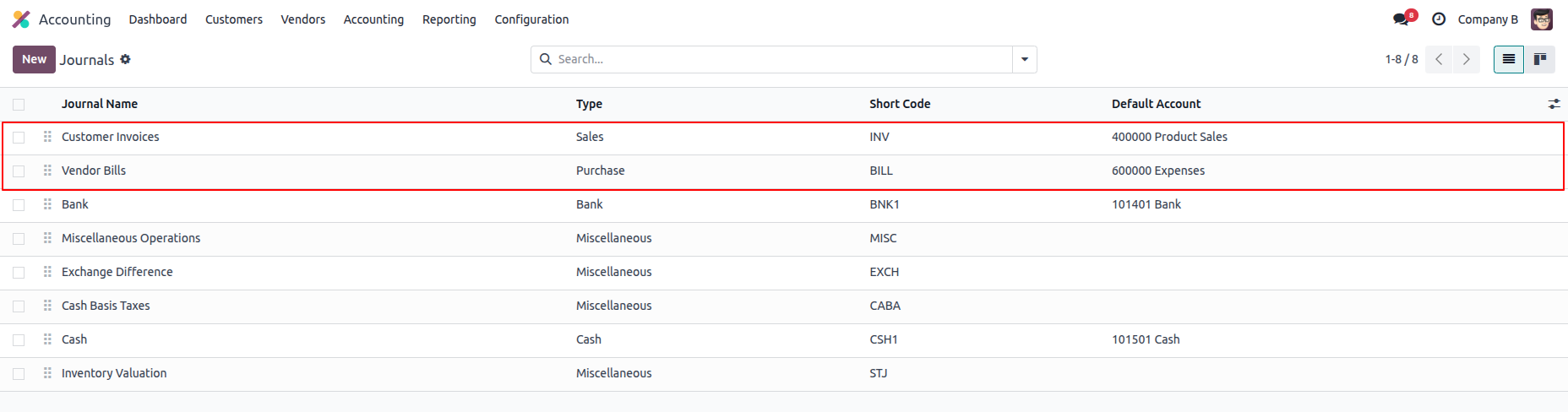Select the Exchange Difference row checkbox
Image resolution: width=1568 pixels, height=412 pixels.
(x=19, y=273)
